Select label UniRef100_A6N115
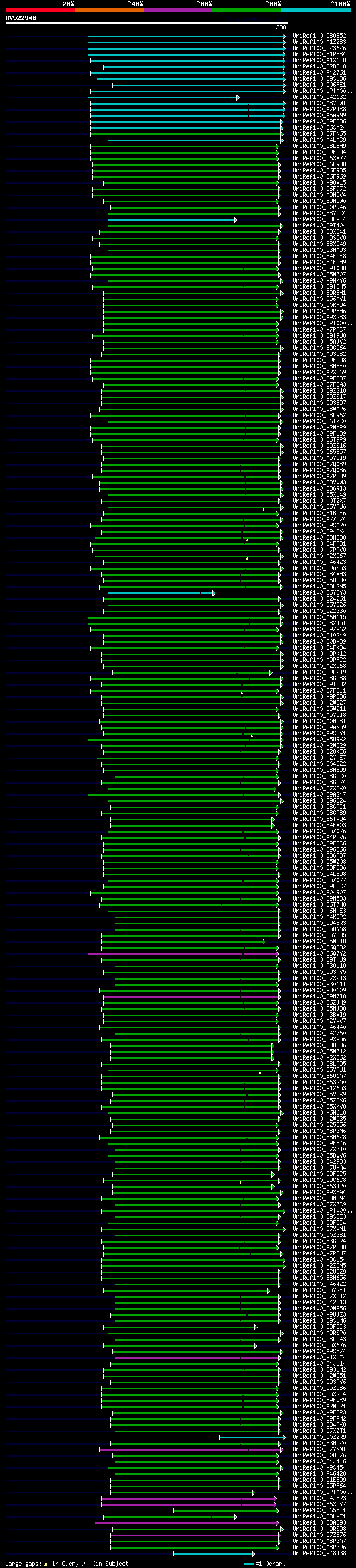Image resolution: width=356 pixels, height=1568 pixels. coord(319,617)
